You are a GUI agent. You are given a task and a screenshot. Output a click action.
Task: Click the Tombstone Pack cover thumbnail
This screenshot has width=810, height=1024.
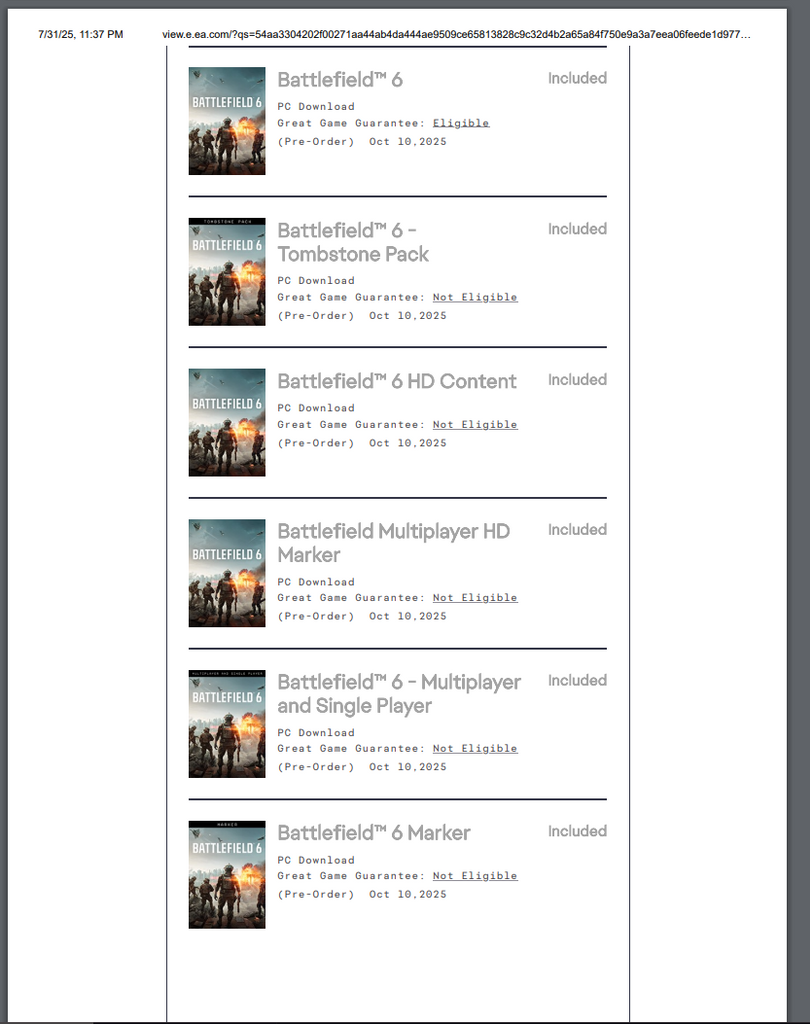click(x=227, y=272)
